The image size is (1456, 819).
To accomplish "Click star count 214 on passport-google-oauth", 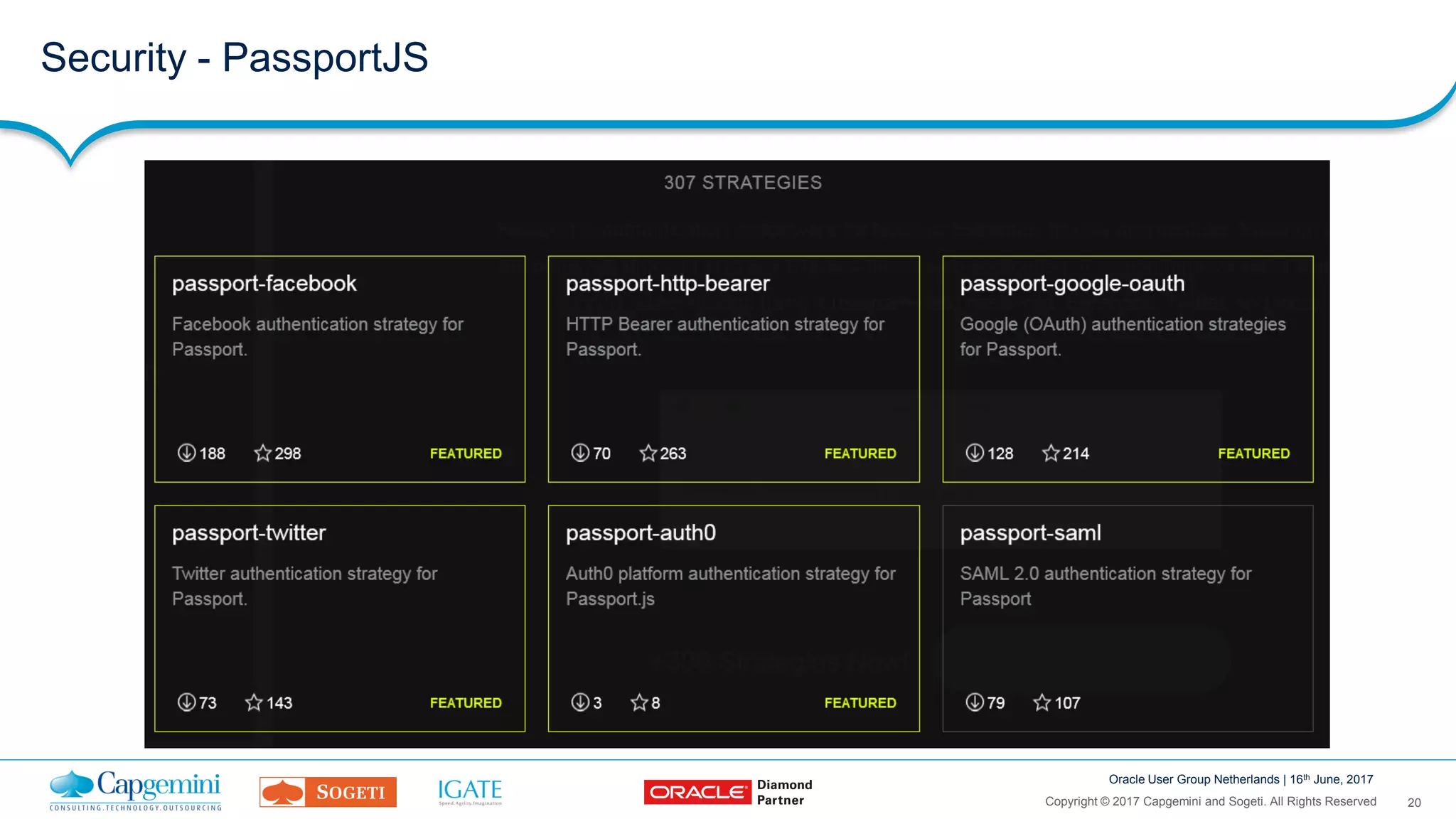I will [1076, 454].
